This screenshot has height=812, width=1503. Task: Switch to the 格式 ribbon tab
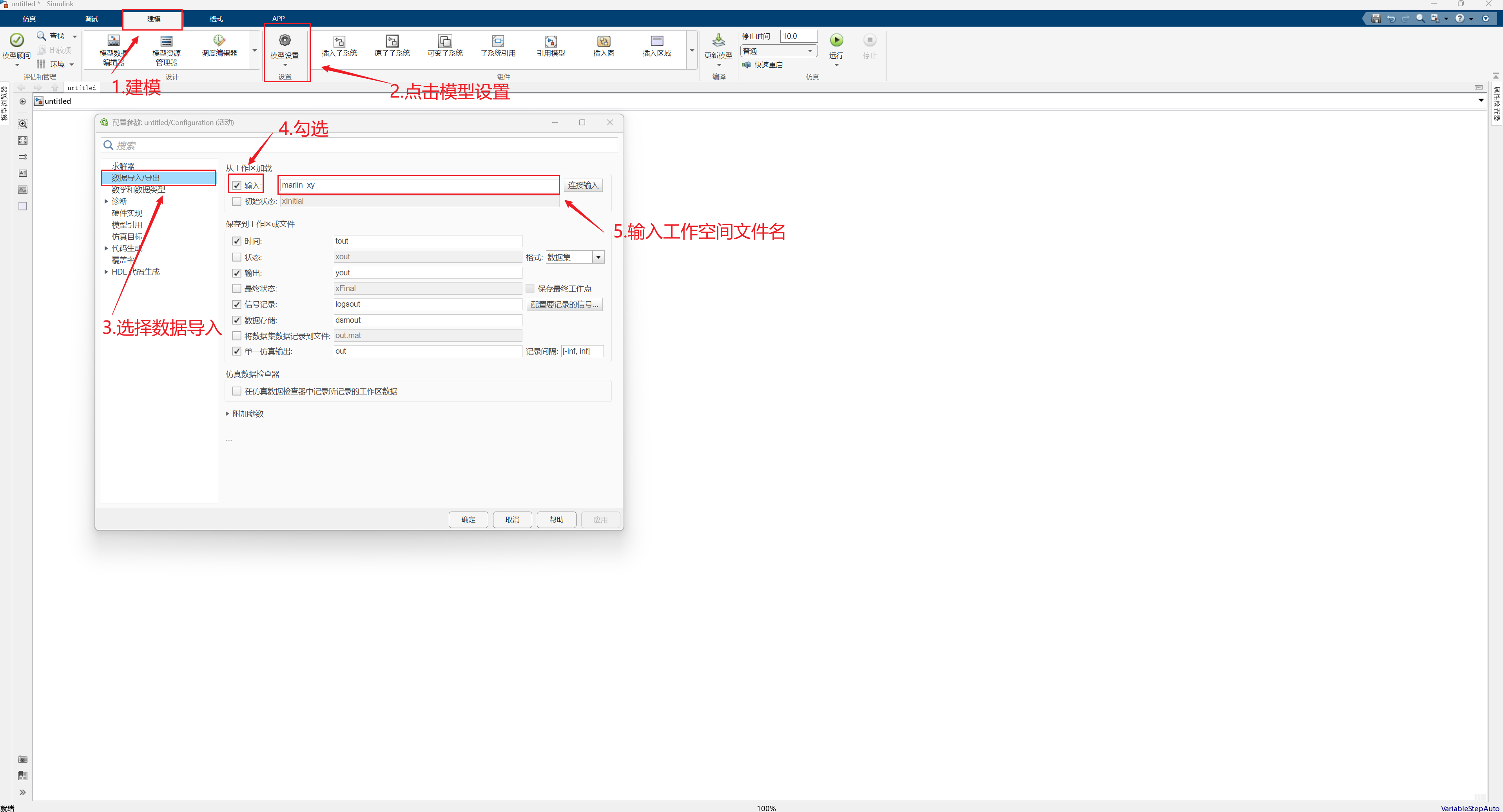click(216, 19)
